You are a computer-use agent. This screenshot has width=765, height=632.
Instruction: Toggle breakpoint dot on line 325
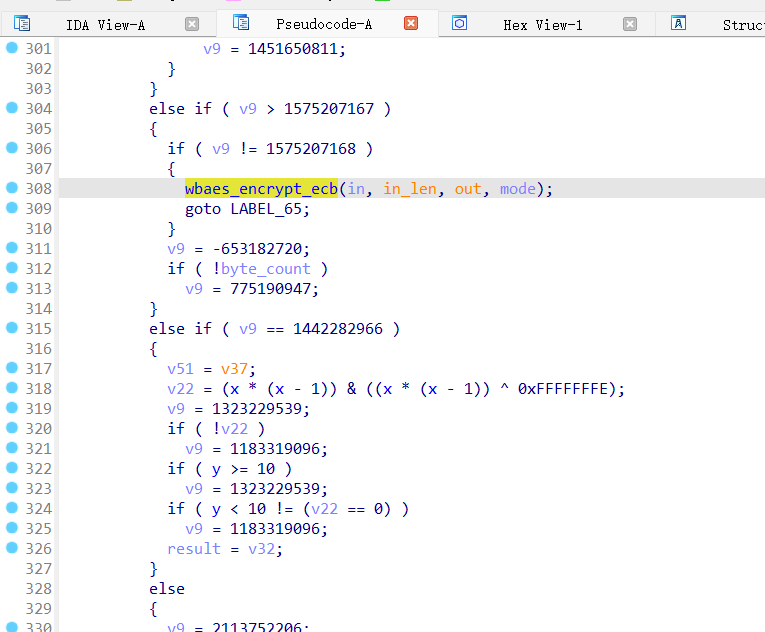(x=12, y=528)
